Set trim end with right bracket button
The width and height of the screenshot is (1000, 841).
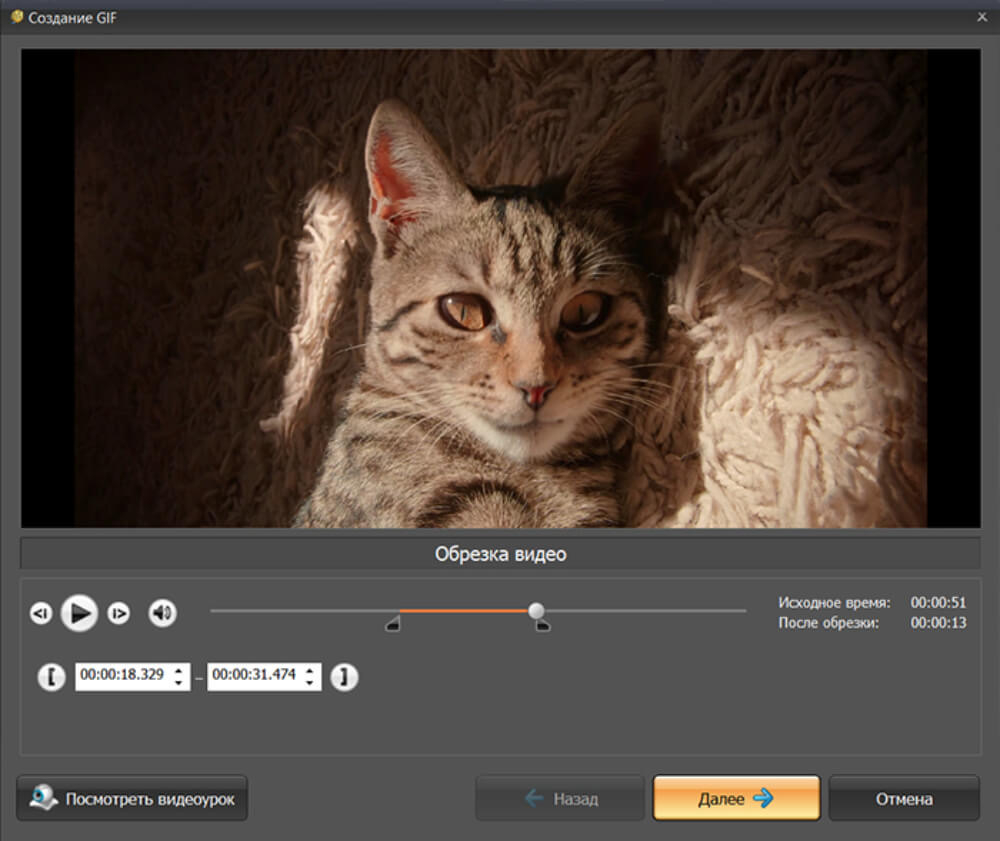pos(344,676)
